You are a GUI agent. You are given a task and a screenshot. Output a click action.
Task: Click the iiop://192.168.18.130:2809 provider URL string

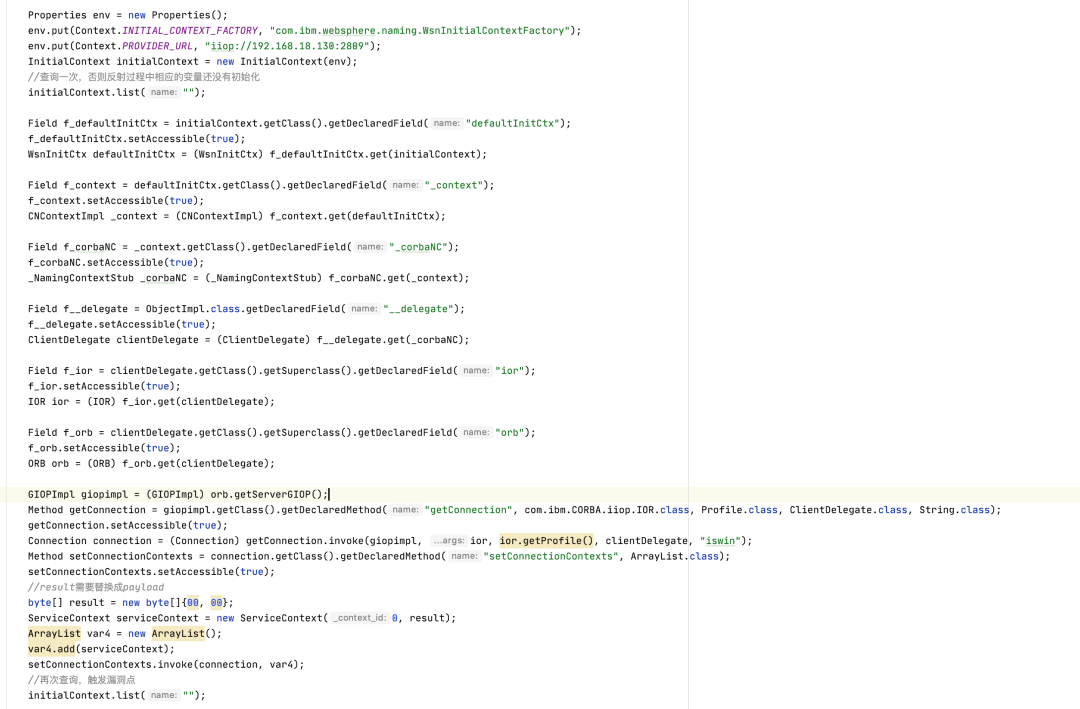[288, 46]
